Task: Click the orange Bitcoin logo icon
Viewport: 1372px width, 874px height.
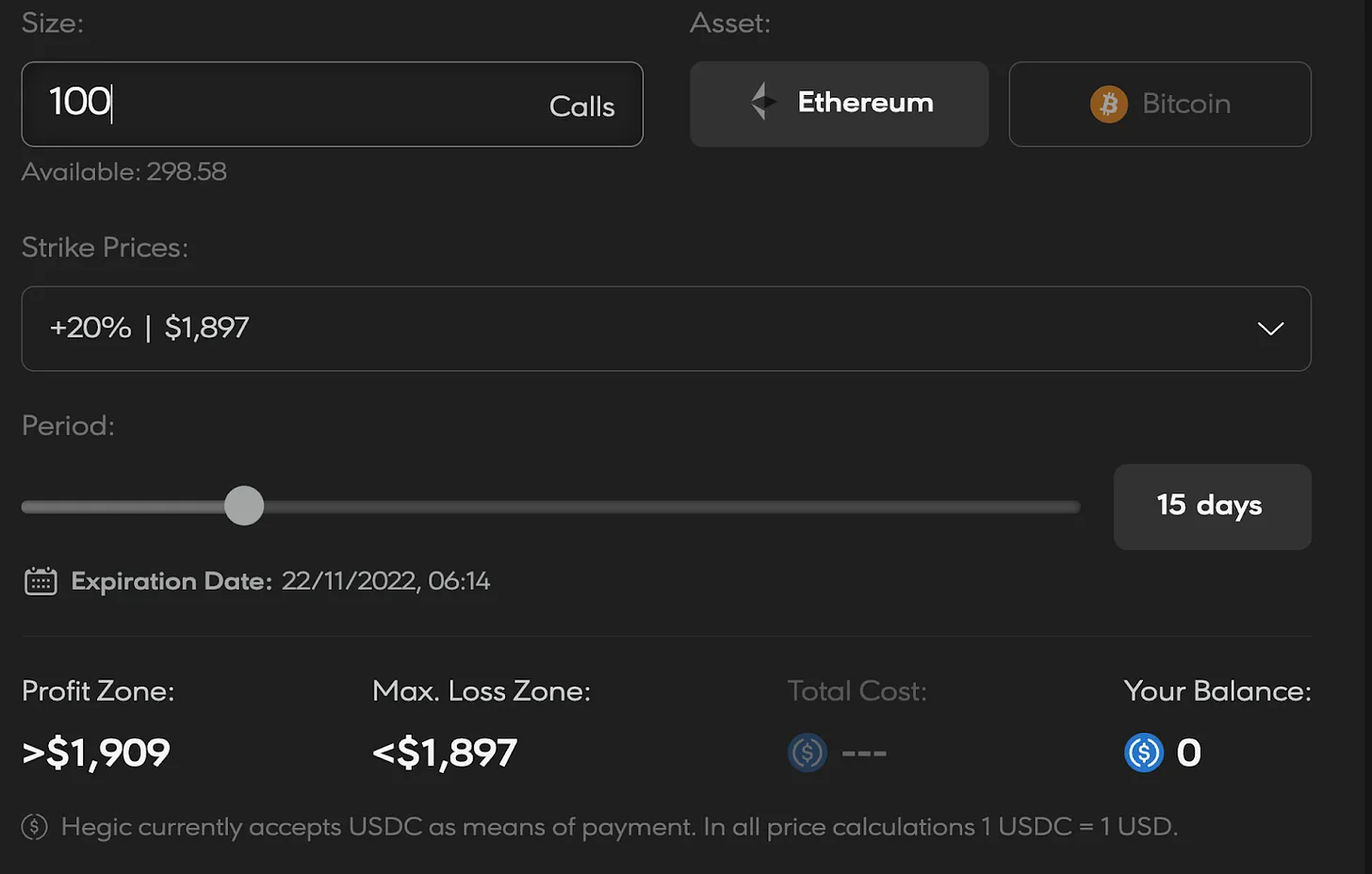Action: tap(1108, 104)
